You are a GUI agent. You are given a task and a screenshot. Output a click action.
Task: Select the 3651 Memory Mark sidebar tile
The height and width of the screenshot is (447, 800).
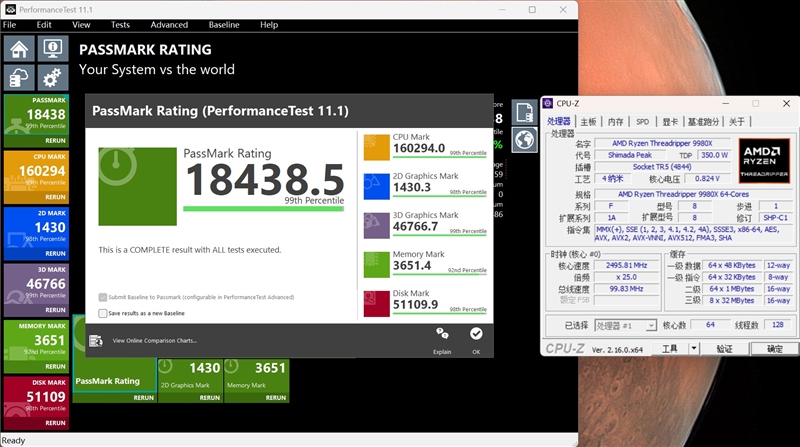(x=36, y=347)
